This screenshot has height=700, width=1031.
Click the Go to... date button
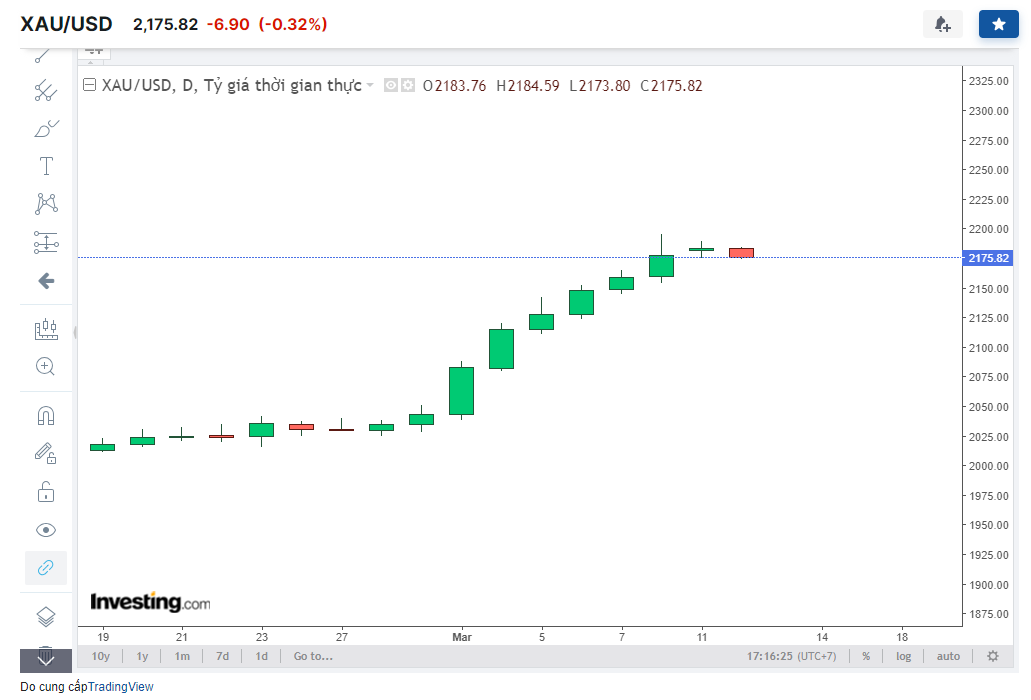[313, 656]
